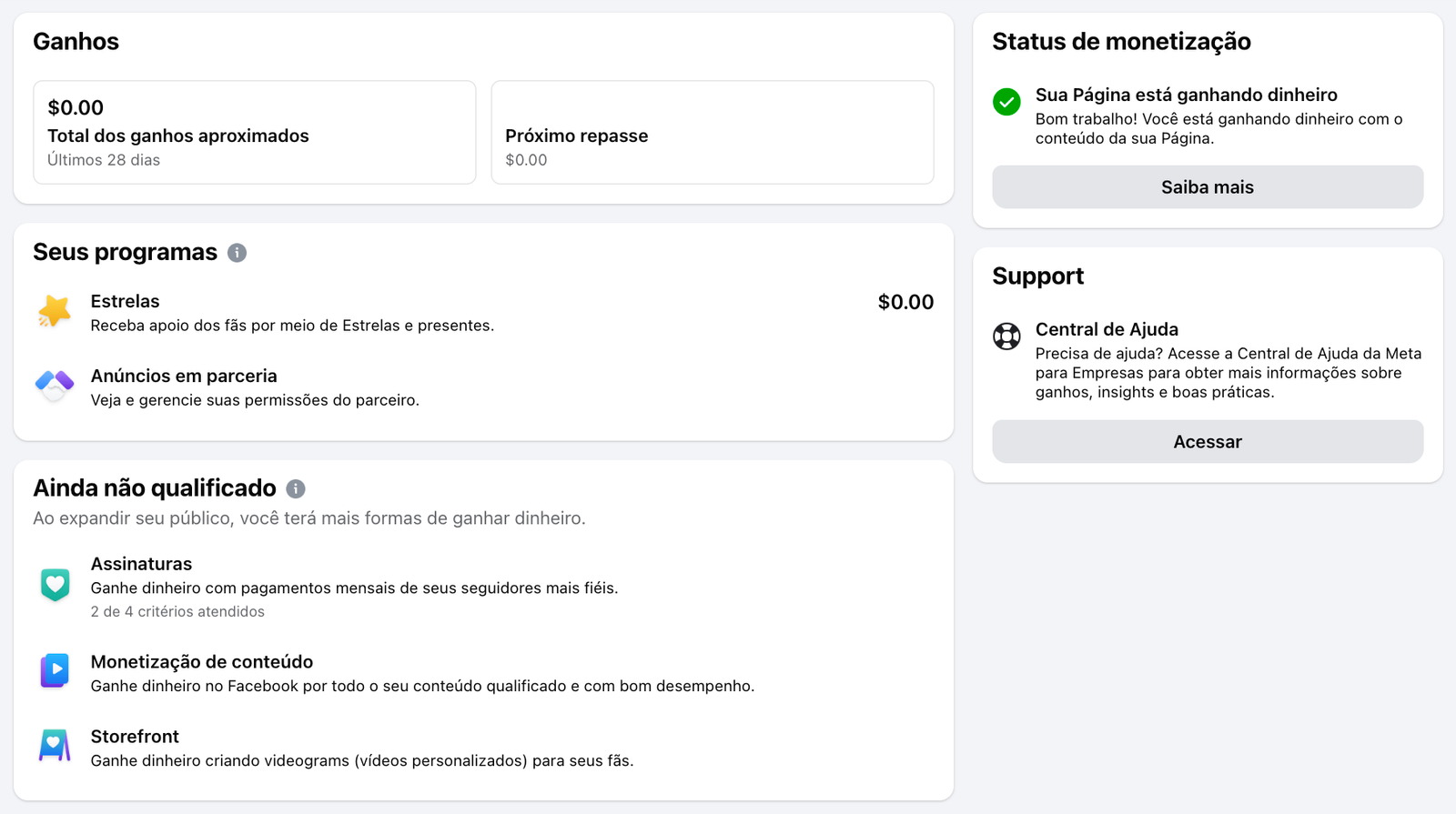Click the Estrelas $0.00 earnings amount
Screen dimensions: 1456x814
coord(905,302)
